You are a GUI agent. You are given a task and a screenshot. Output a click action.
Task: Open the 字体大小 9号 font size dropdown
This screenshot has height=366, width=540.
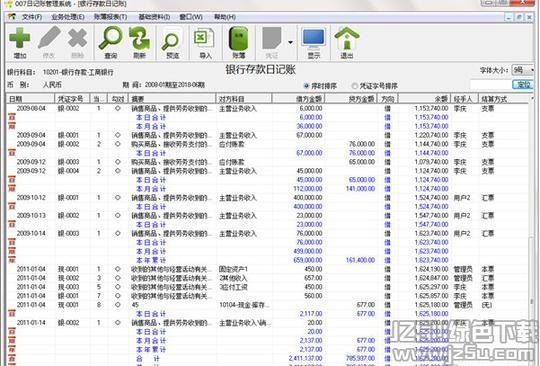tap(523, 70)
